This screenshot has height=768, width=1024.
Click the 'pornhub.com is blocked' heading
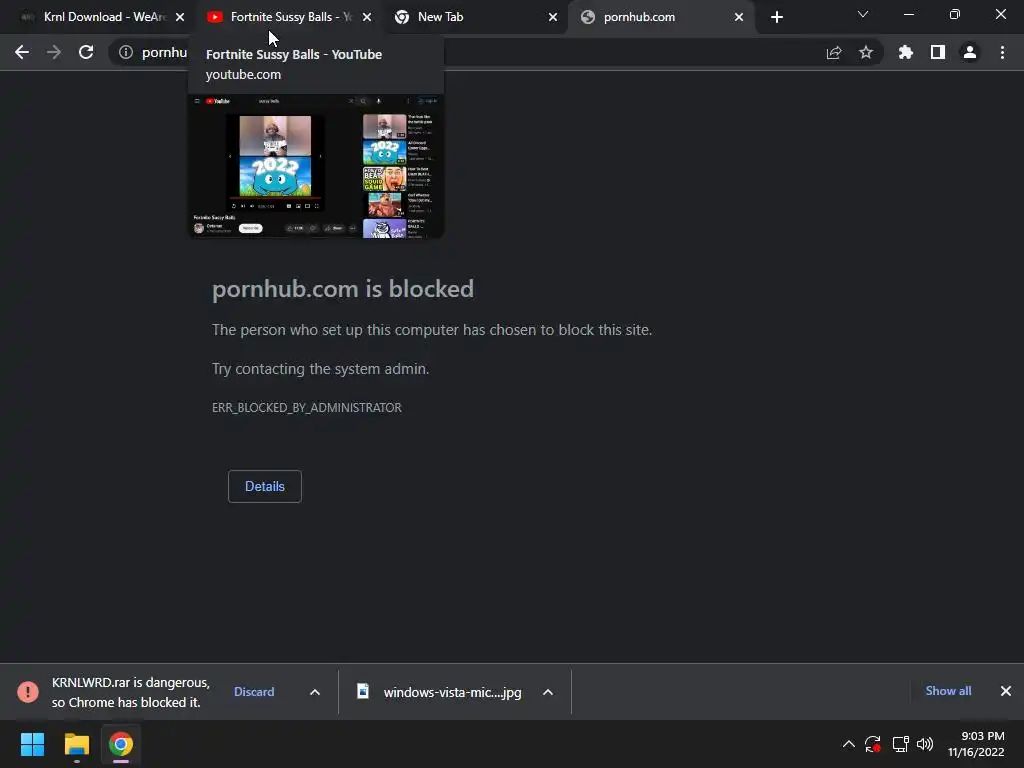pyautogui.click(x=343, y=289)
